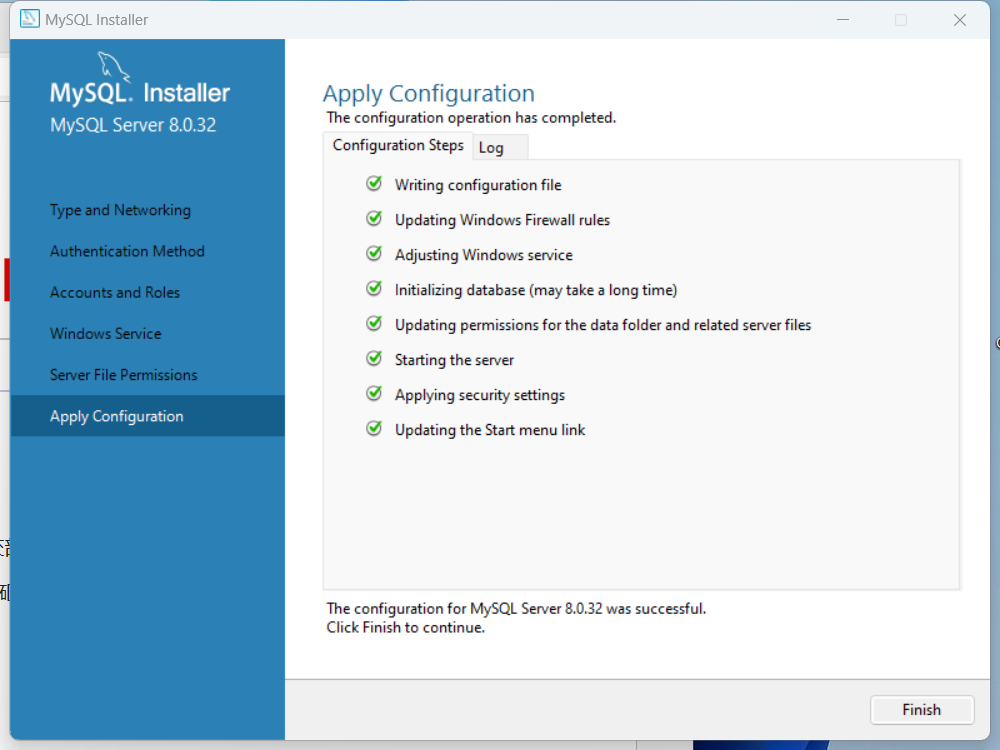Viewport: 1000px width, 750px height.
Task: Open Accounts and Roles sidebar step
Action: 115,293
